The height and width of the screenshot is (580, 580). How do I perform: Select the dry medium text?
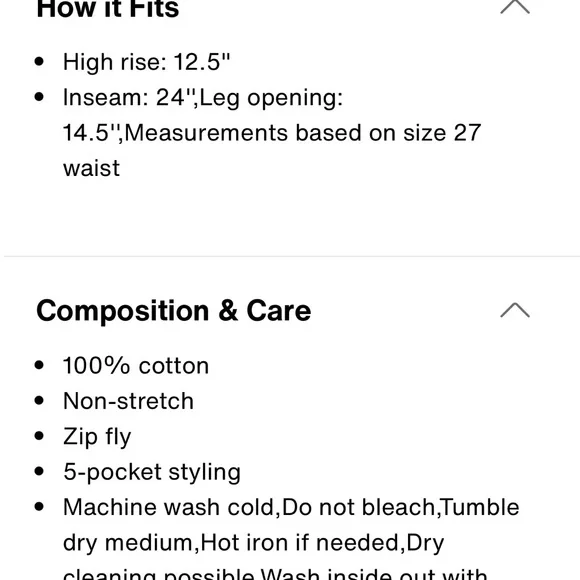pyautogui.click(x=128, y=543)
